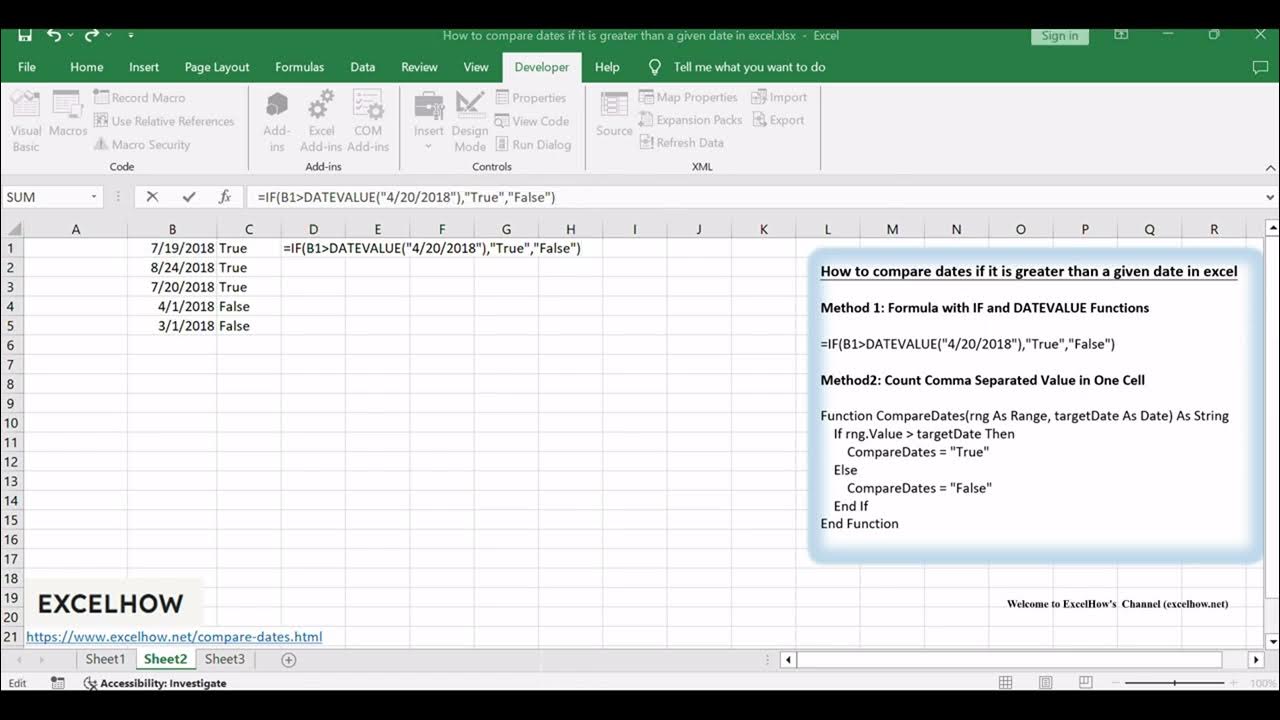Open Customize Quick Access Toolbar dropdown
Image resolution: width=1280 pixels, height=720 pixels.
[131, 35]
